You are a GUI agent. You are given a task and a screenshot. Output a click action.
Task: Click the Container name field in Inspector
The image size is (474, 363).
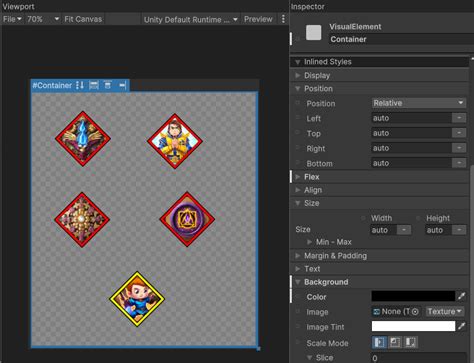(401, 39)
